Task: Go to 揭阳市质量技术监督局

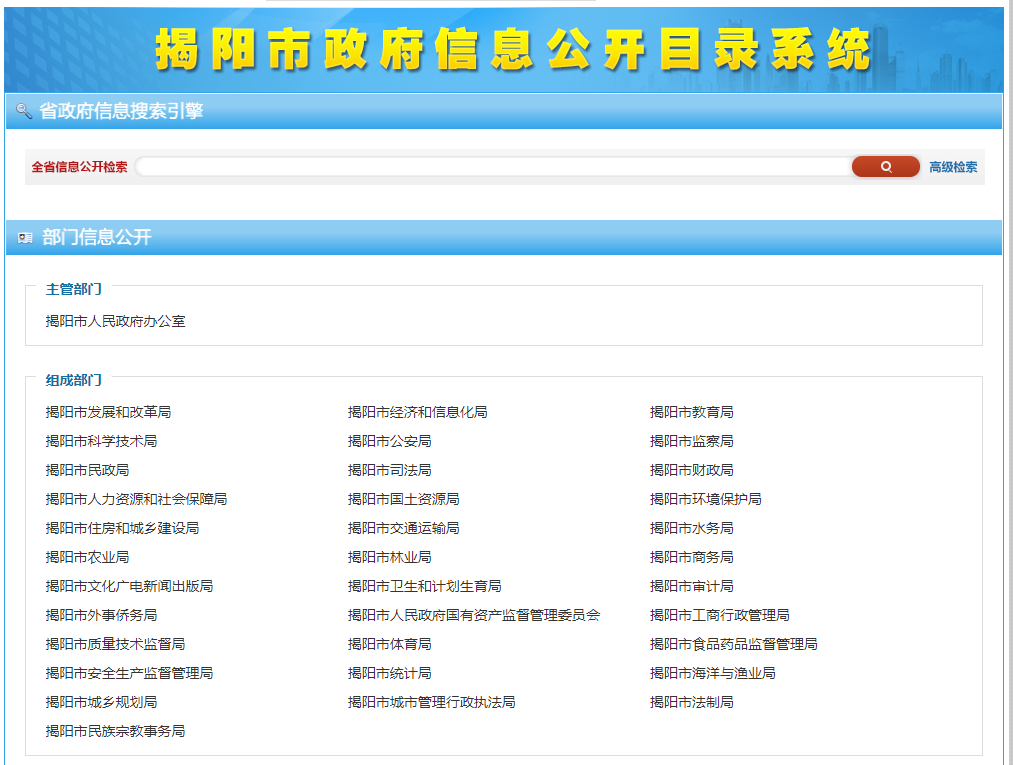Action: tap(116, 645)
